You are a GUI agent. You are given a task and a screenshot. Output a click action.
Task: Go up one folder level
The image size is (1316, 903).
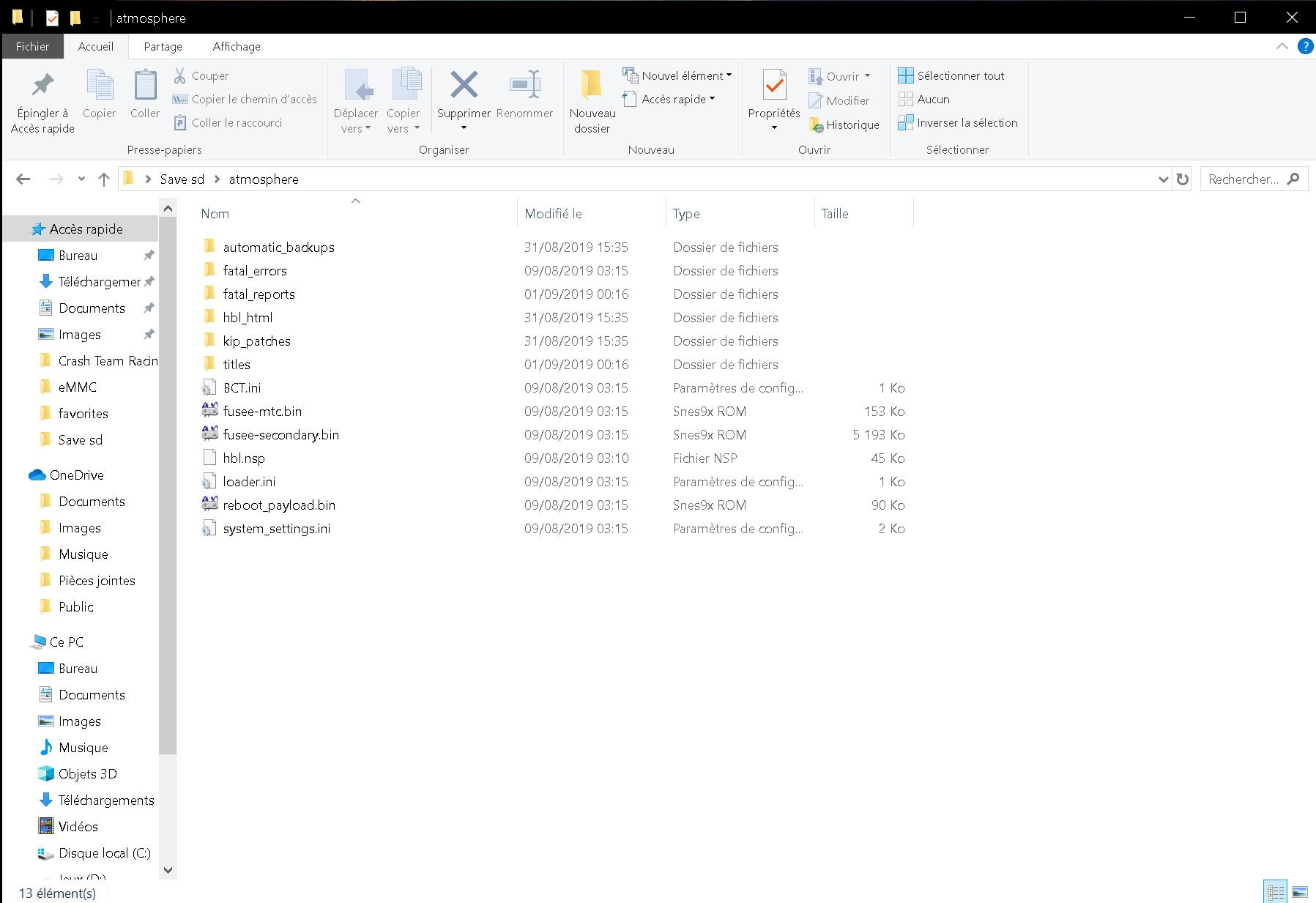(104, 179)
